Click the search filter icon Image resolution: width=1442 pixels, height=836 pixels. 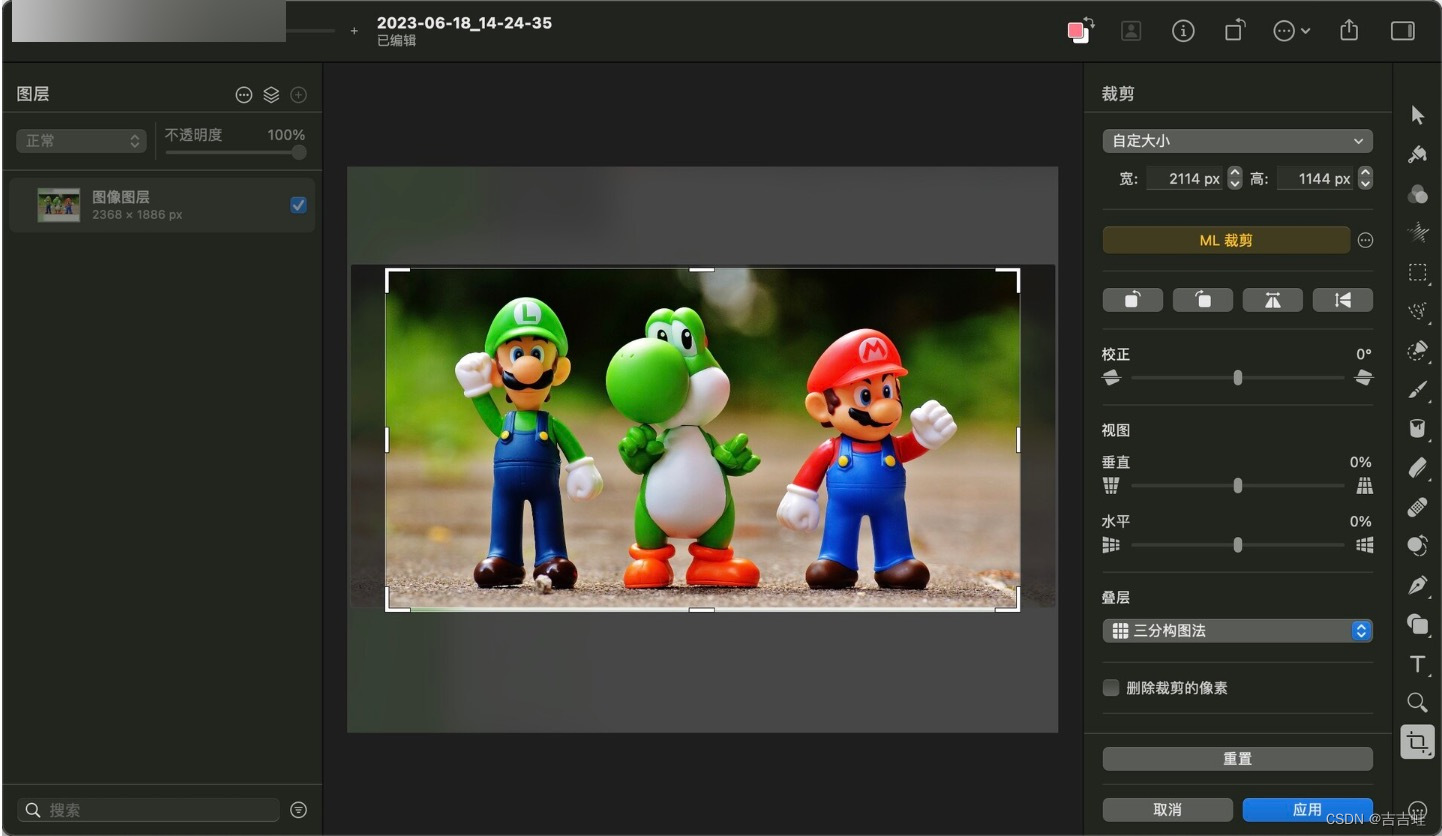click(x=298, y=810)
